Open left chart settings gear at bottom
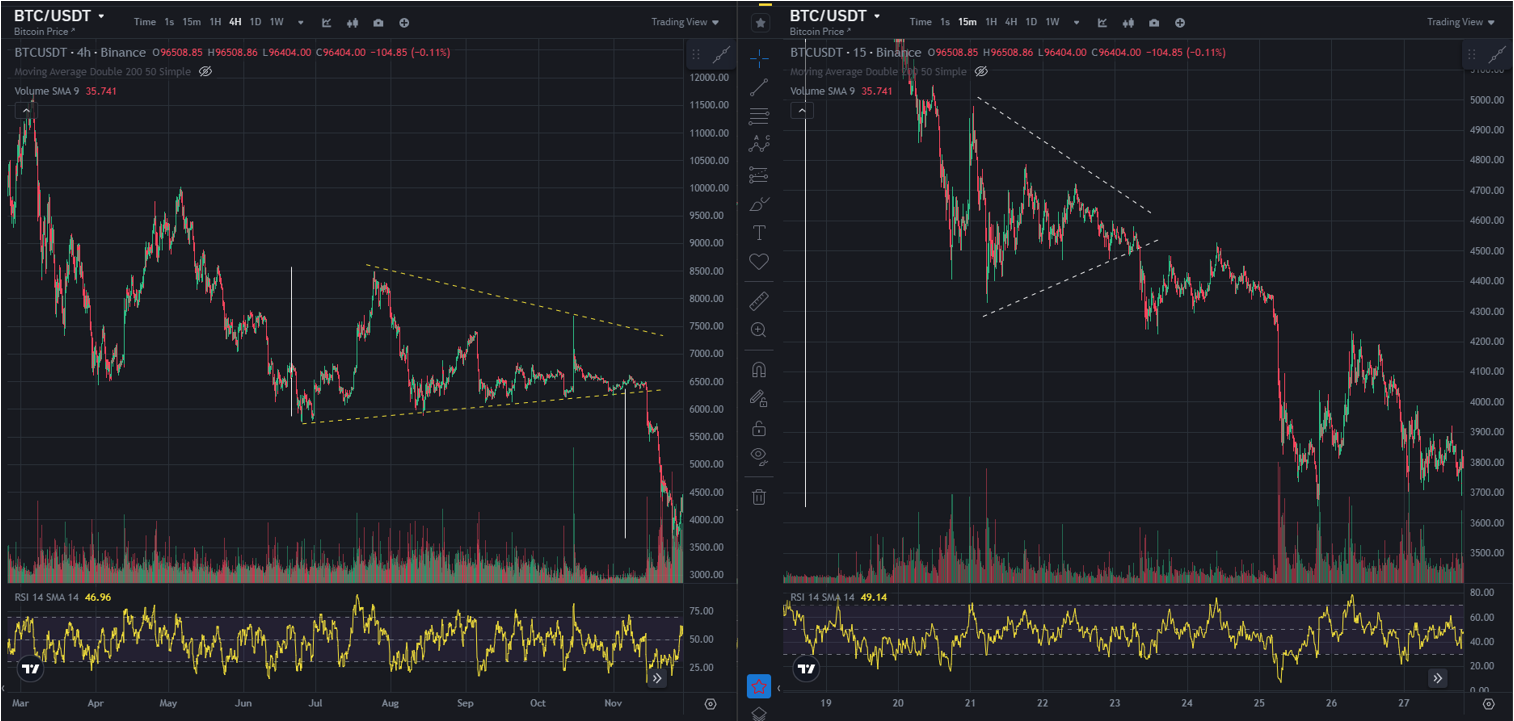1514x721 pixels. pyautogui.click(x=711, y=704)
